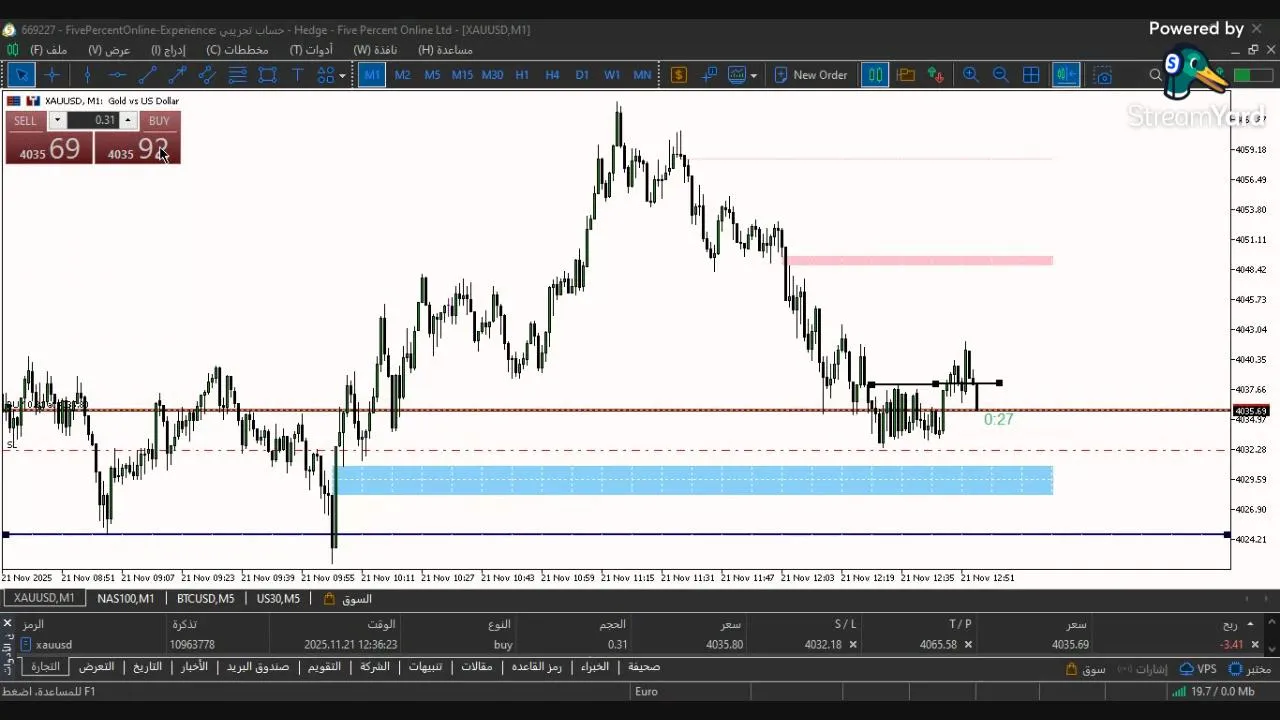This screenshot has height=720, width=1280.
Task: Zoom in the chart
Action: pyautogui.click(x=970, y=75)
